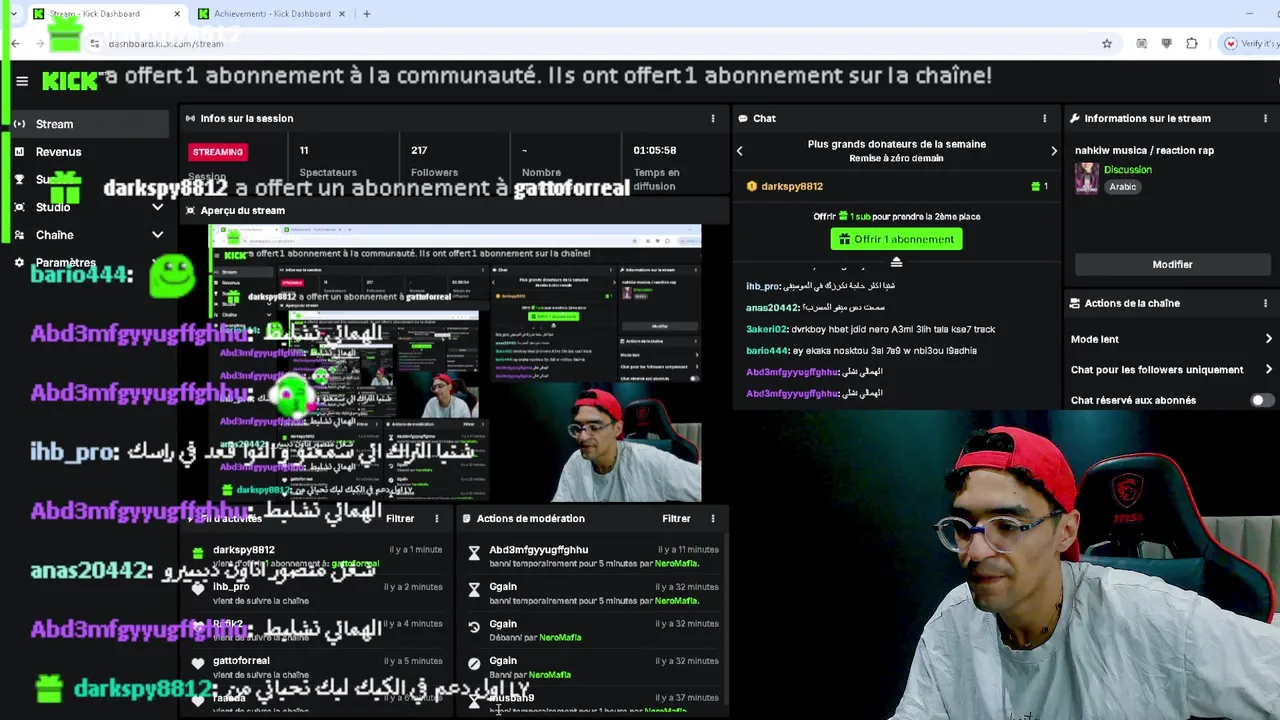Click the STREAMING status badge

[x=218, y=152]
